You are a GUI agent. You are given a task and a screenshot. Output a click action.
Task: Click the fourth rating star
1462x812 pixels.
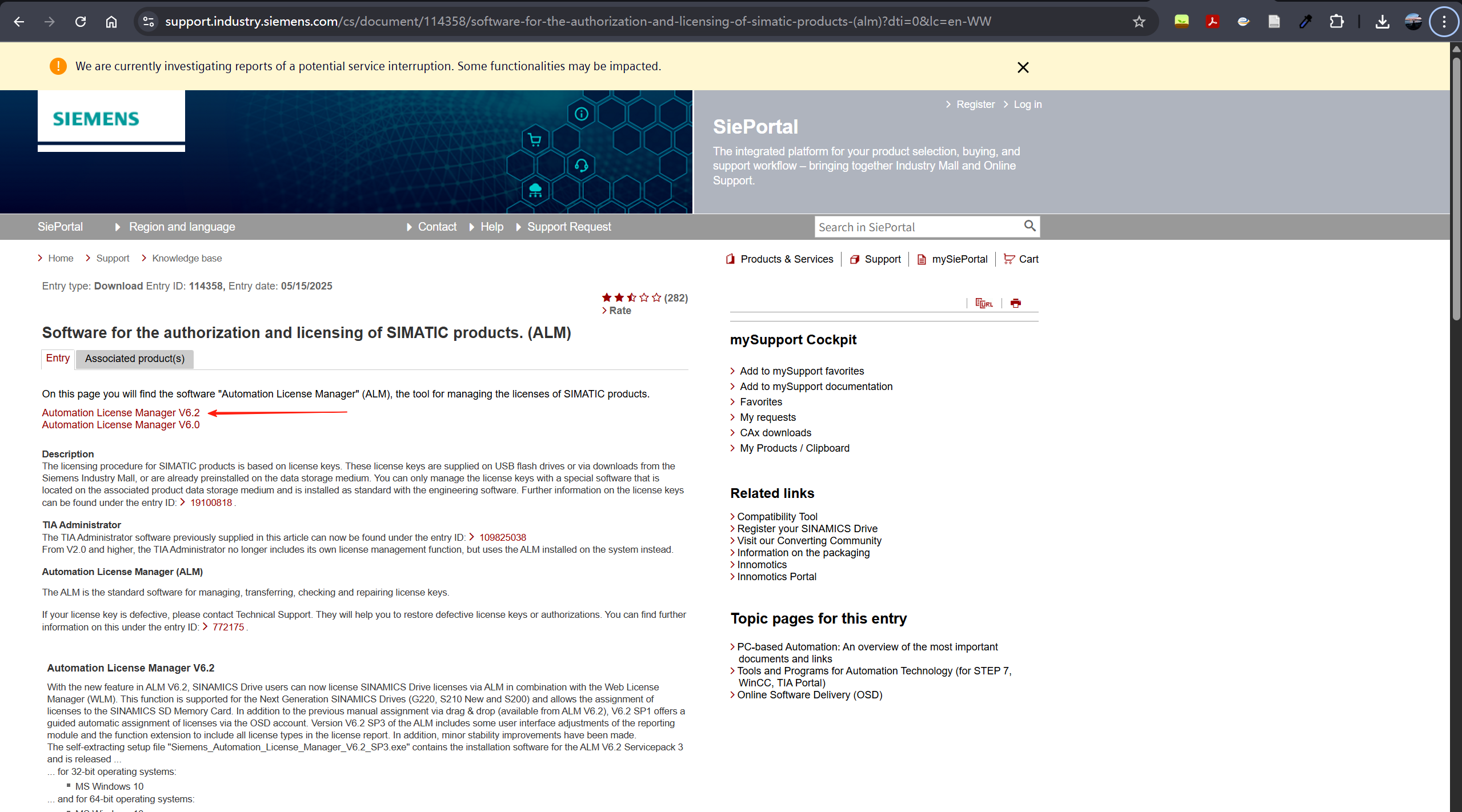[x=644, y=298]
